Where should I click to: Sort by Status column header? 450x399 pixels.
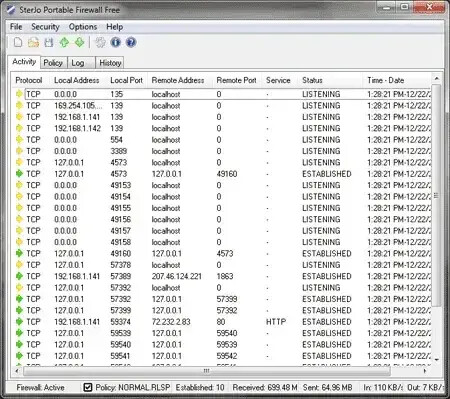(x=312, y=80)
